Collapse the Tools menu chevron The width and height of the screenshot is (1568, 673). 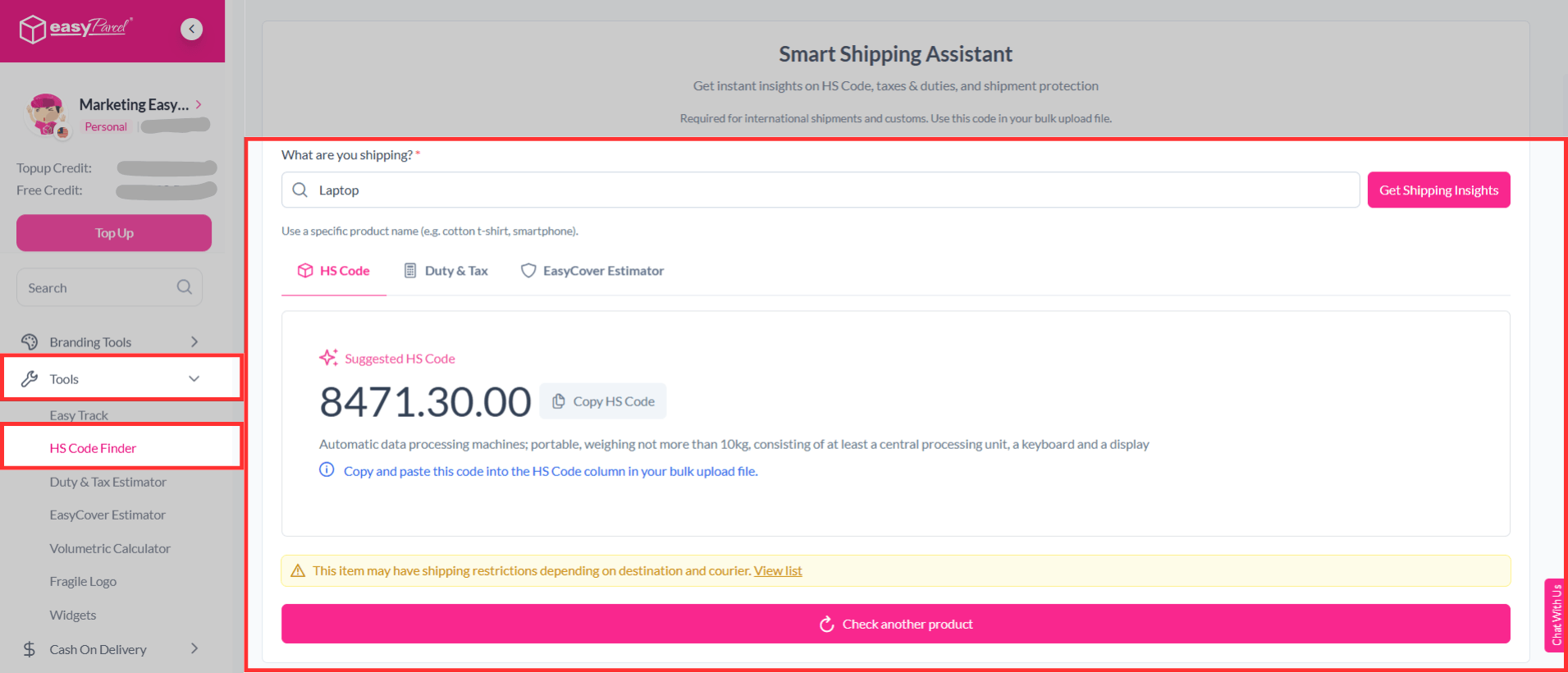pos(194,379)
